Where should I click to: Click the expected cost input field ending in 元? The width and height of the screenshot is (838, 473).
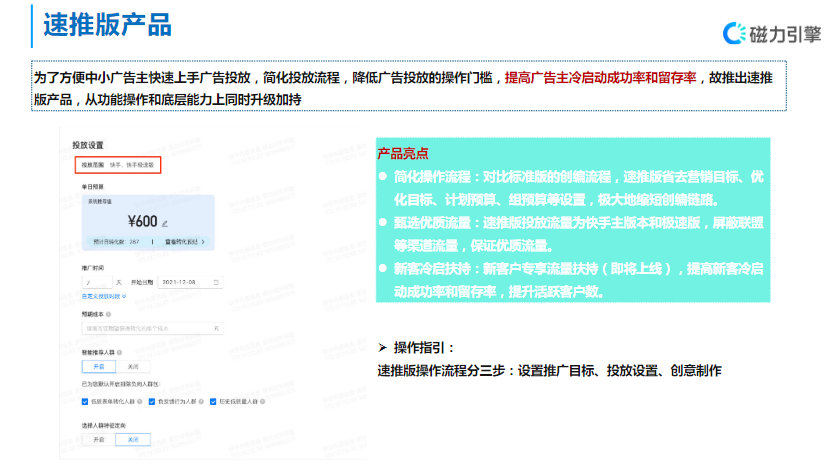[152, 328]
